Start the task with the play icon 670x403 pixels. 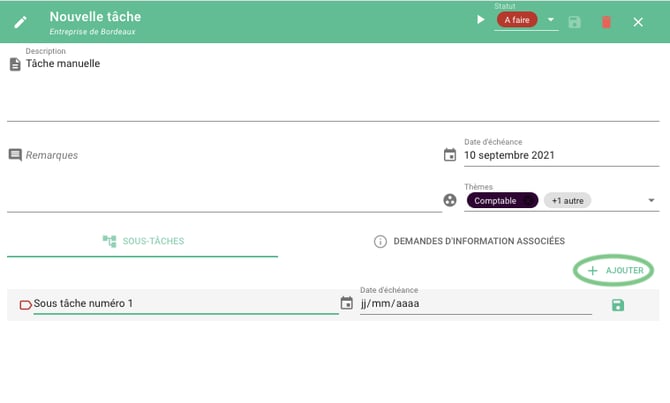481,20
